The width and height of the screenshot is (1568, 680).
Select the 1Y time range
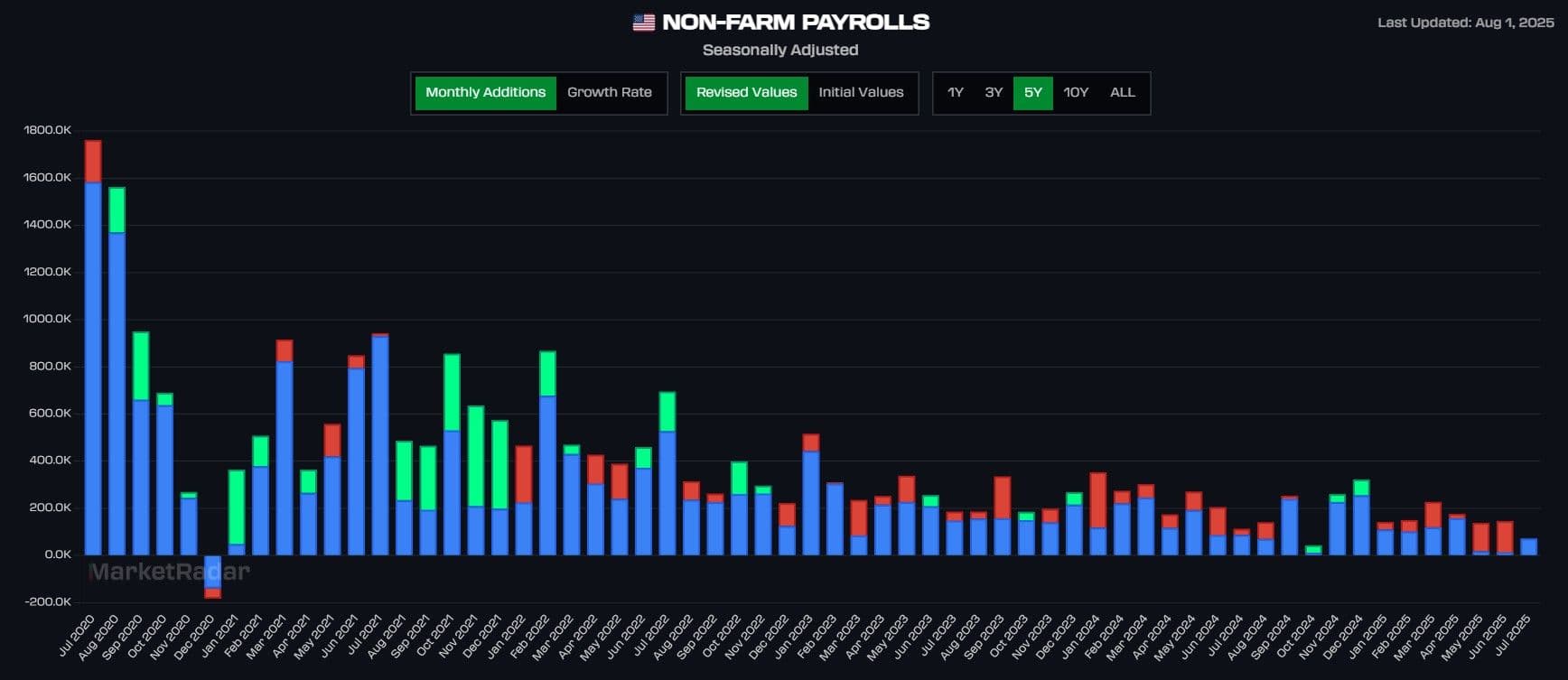tap(955, 93)
